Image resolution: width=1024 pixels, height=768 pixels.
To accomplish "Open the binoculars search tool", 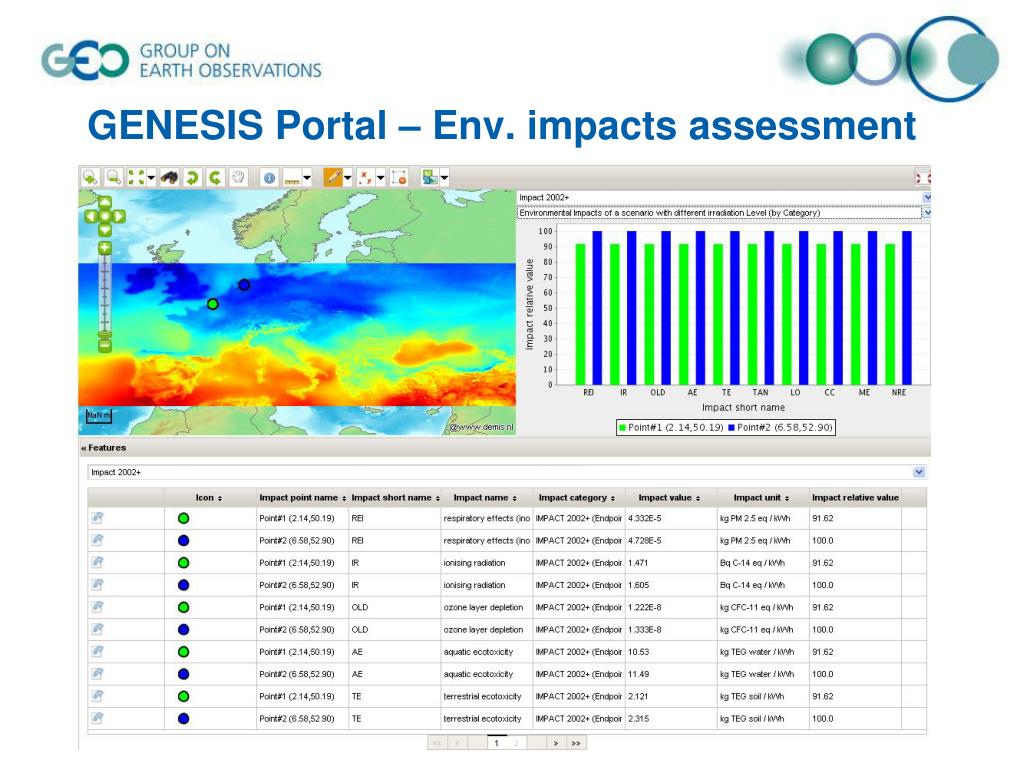I will coord(168,178).
